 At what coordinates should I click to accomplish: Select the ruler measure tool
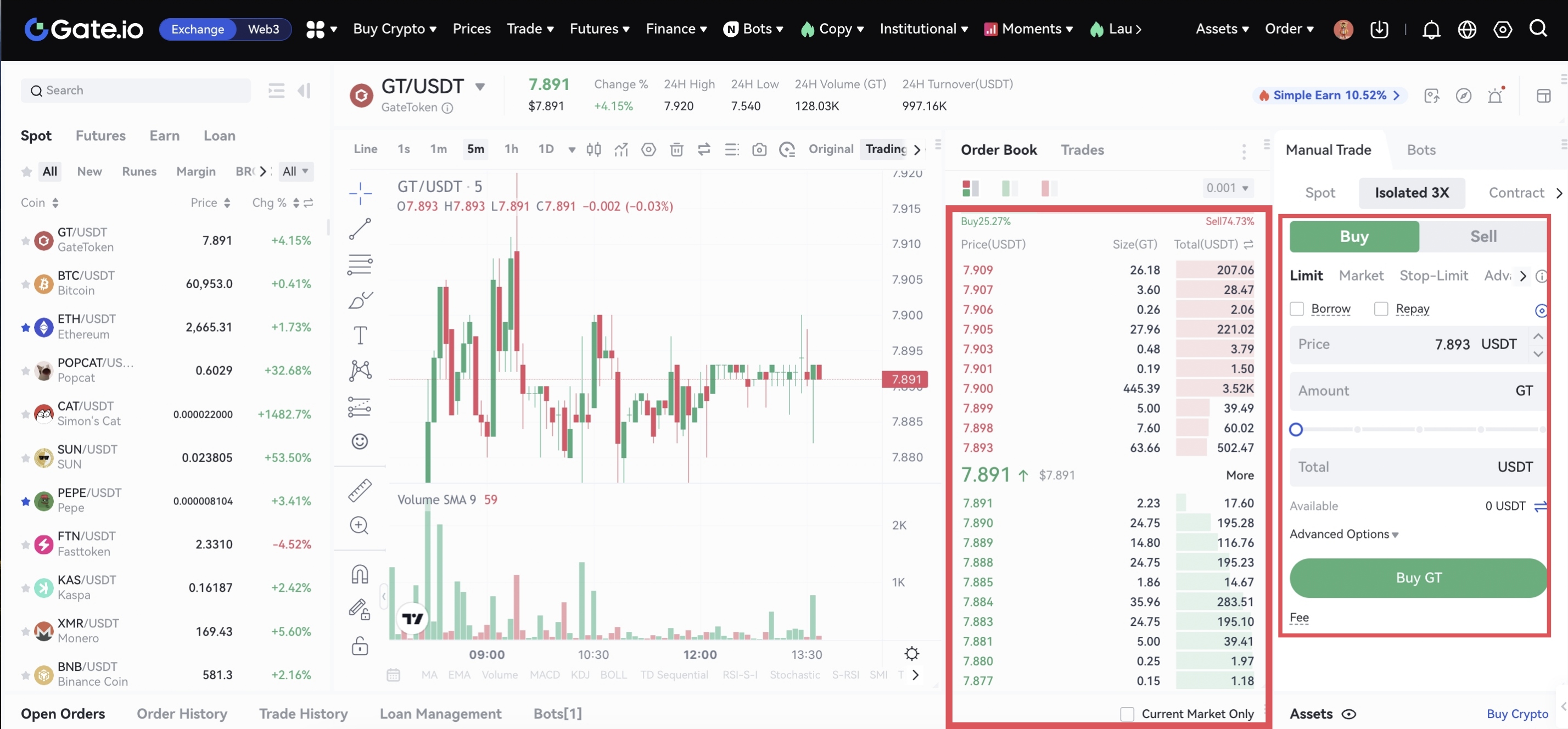(360, 490)
